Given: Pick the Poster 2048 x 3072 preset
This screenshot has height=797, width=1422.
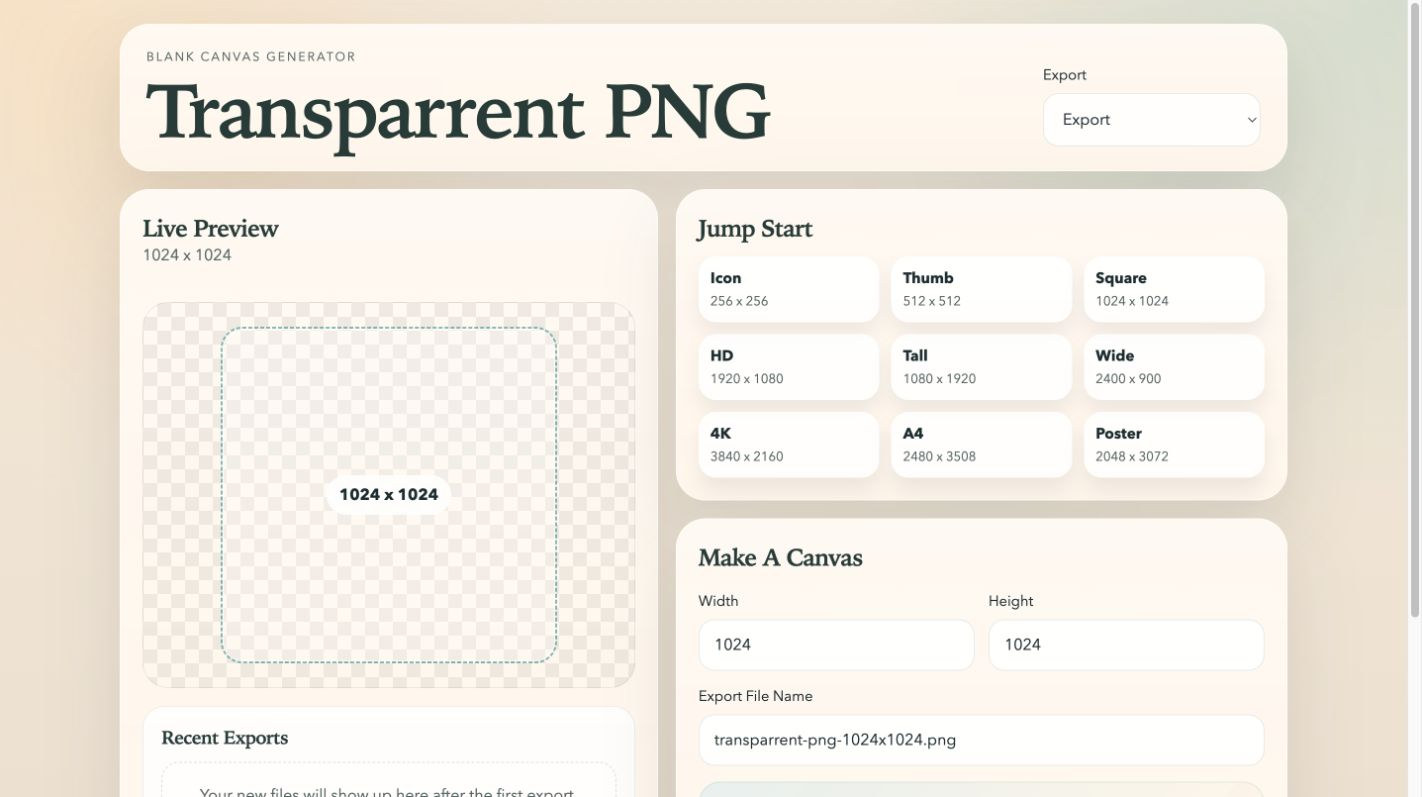Looking at the screenshot, I should [x=1174, y=445].
